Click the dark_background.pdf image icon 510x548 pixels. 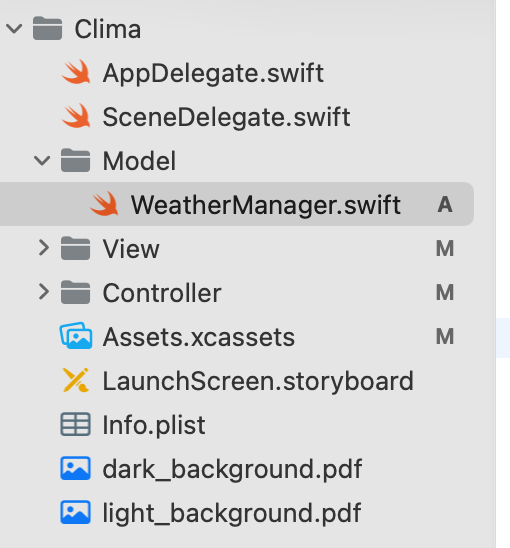tap(76, 468)
